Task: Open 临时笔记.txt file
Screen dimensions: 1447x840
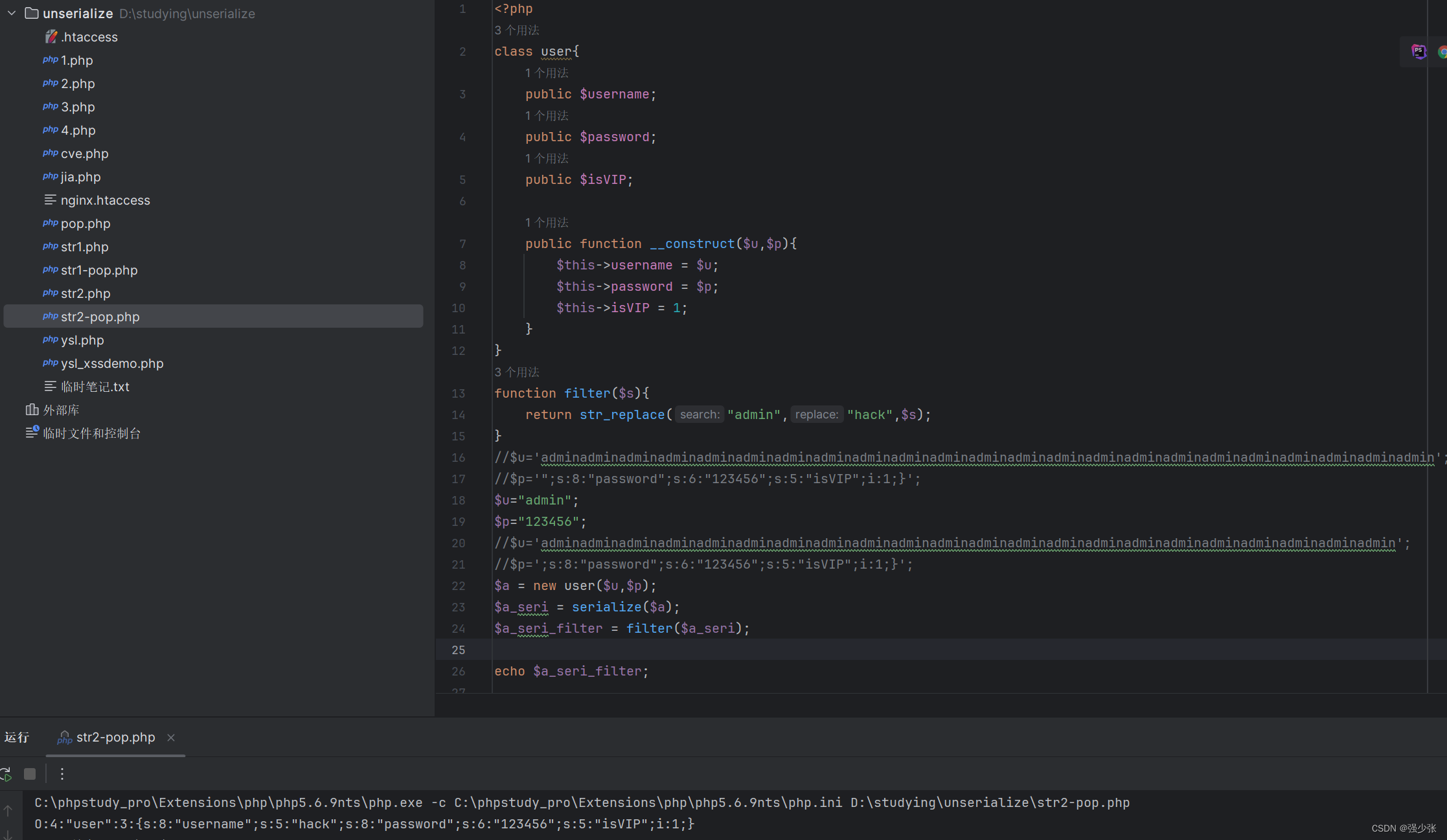Action: coord(95,387)
